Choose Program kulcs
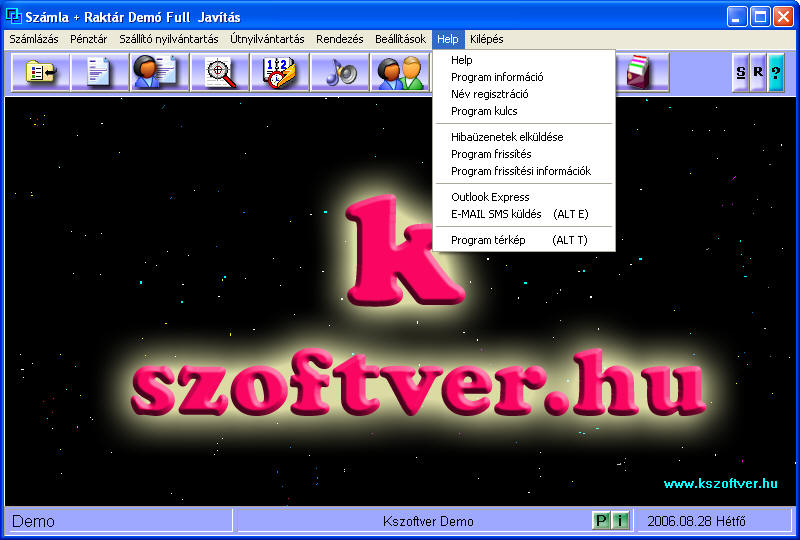Image resolution: width=800 pixels, height=540 pixels. click(523, 111)
